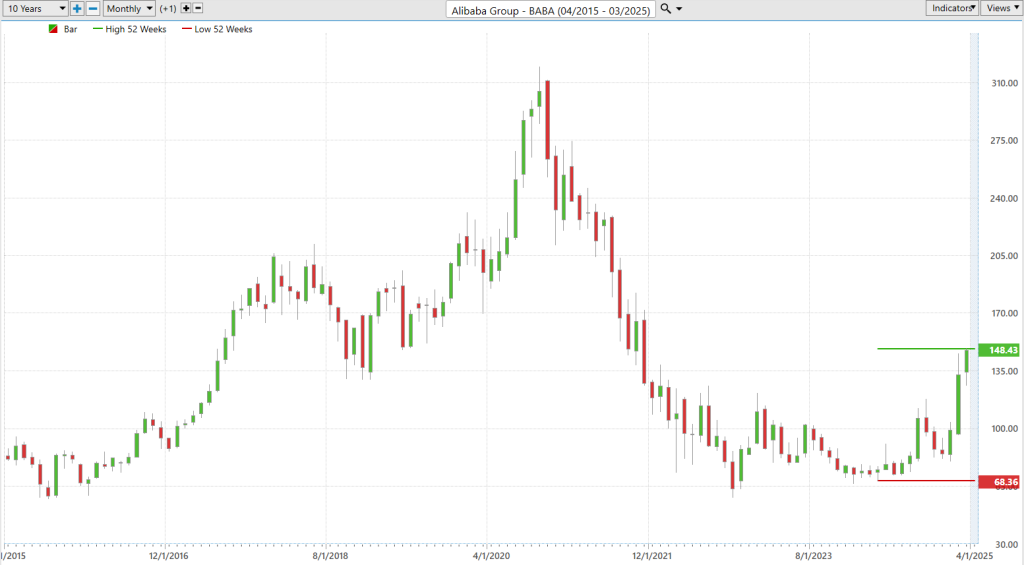Open the Views menu

click(x=1002, y=8)
